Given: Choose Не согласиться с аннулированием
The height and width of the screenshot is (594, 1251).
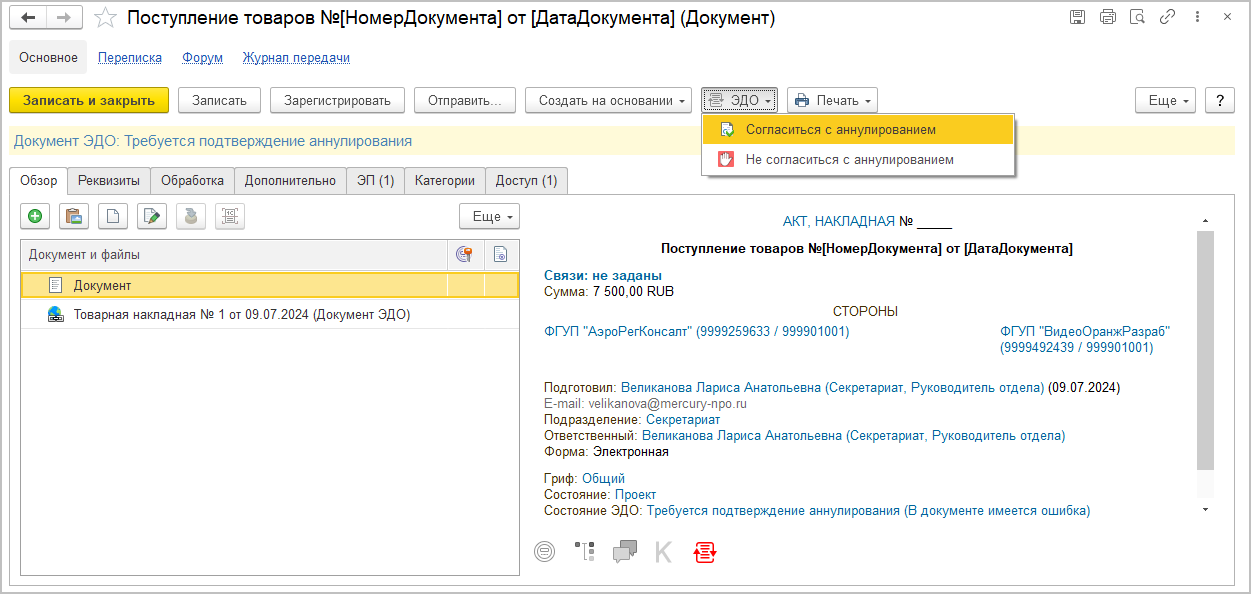Looking at the screenshot, I should [849, 160].
